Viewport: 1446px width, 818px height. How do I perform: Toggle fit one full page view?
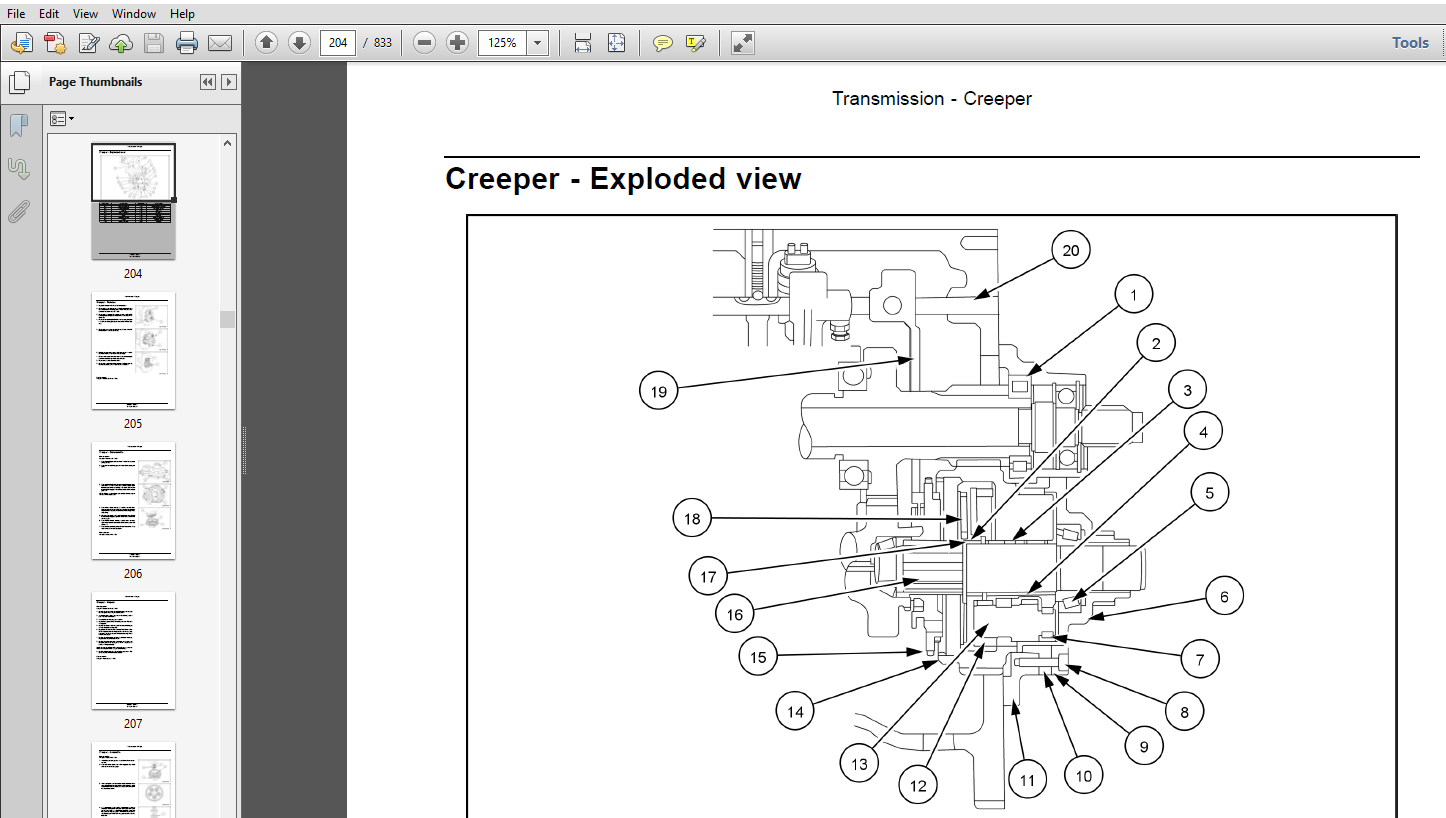click(x=616, y=43)
